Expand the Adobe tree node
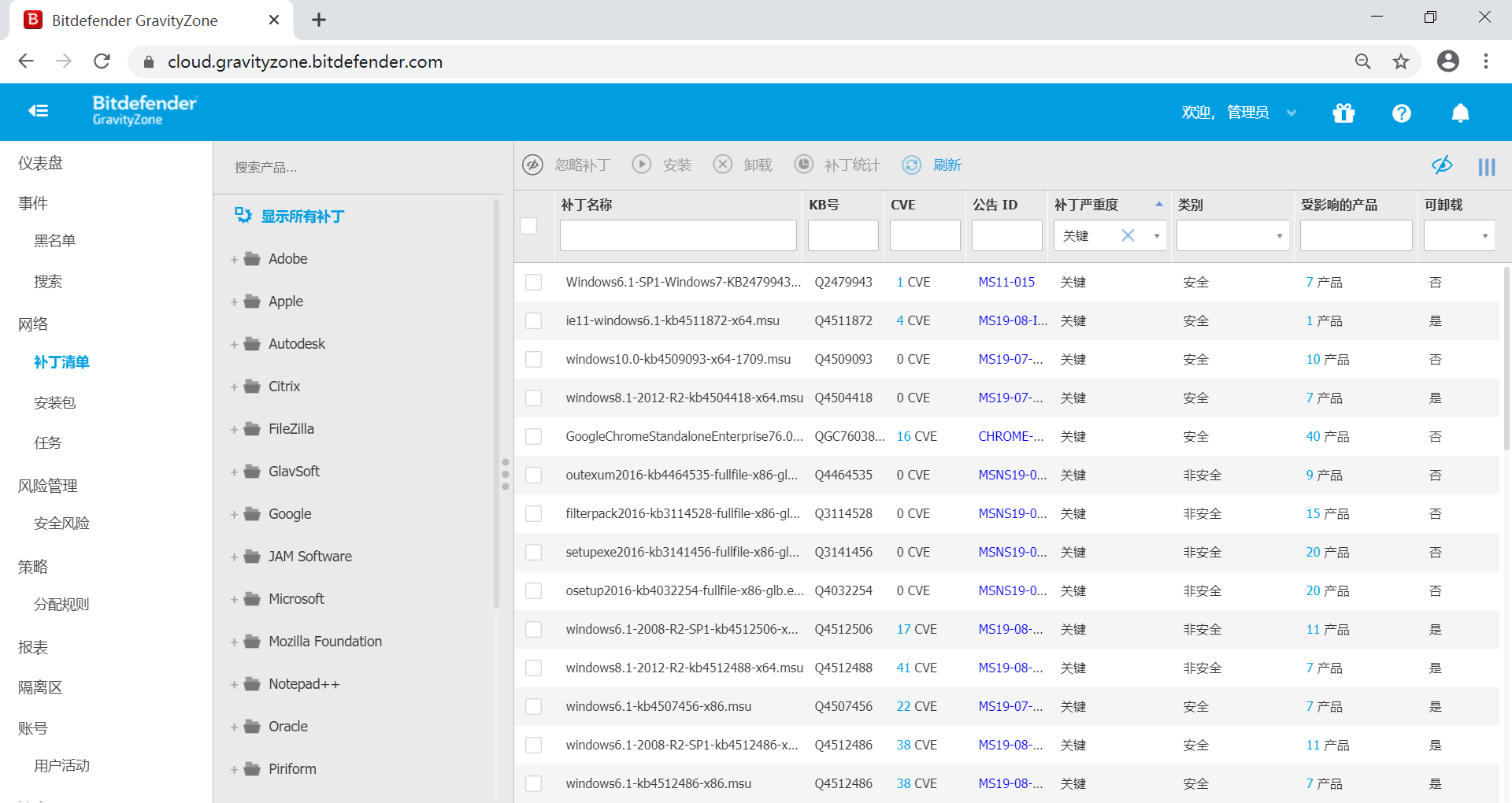Screen dimensions: 1512x803 point(234,260)
